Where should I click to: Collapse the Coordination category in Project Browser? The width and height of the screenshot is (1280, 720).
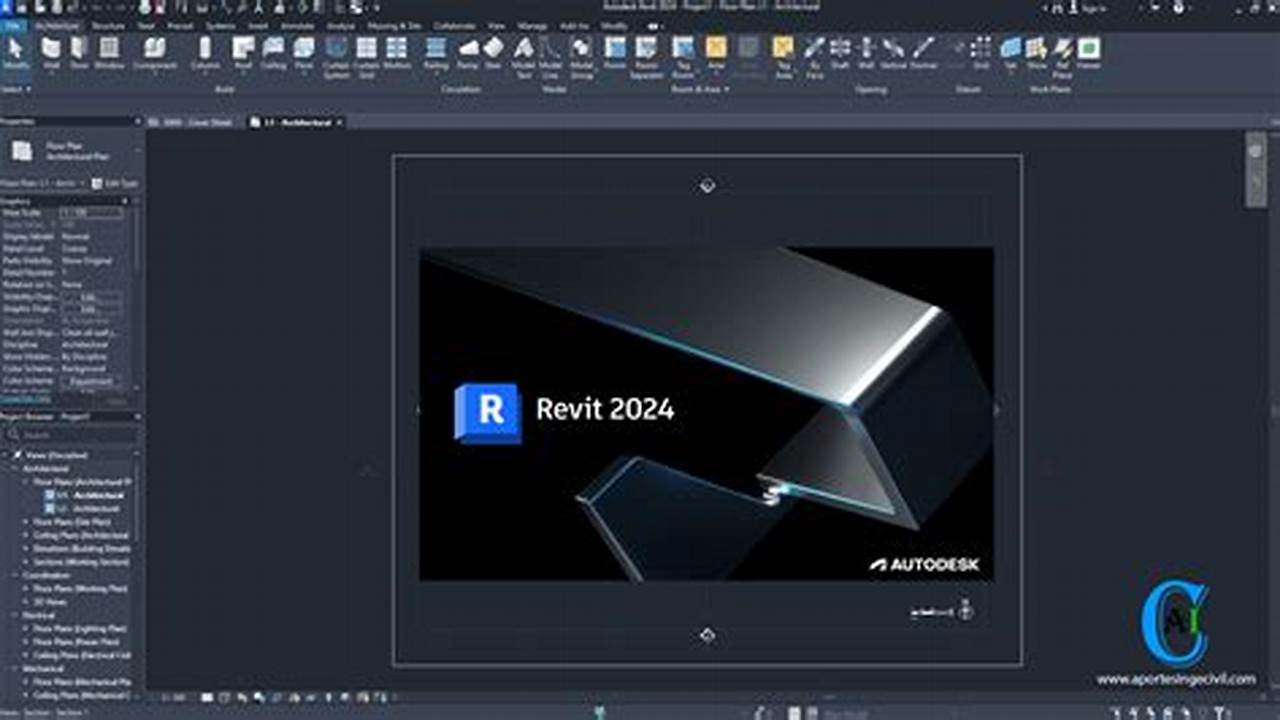14,573
